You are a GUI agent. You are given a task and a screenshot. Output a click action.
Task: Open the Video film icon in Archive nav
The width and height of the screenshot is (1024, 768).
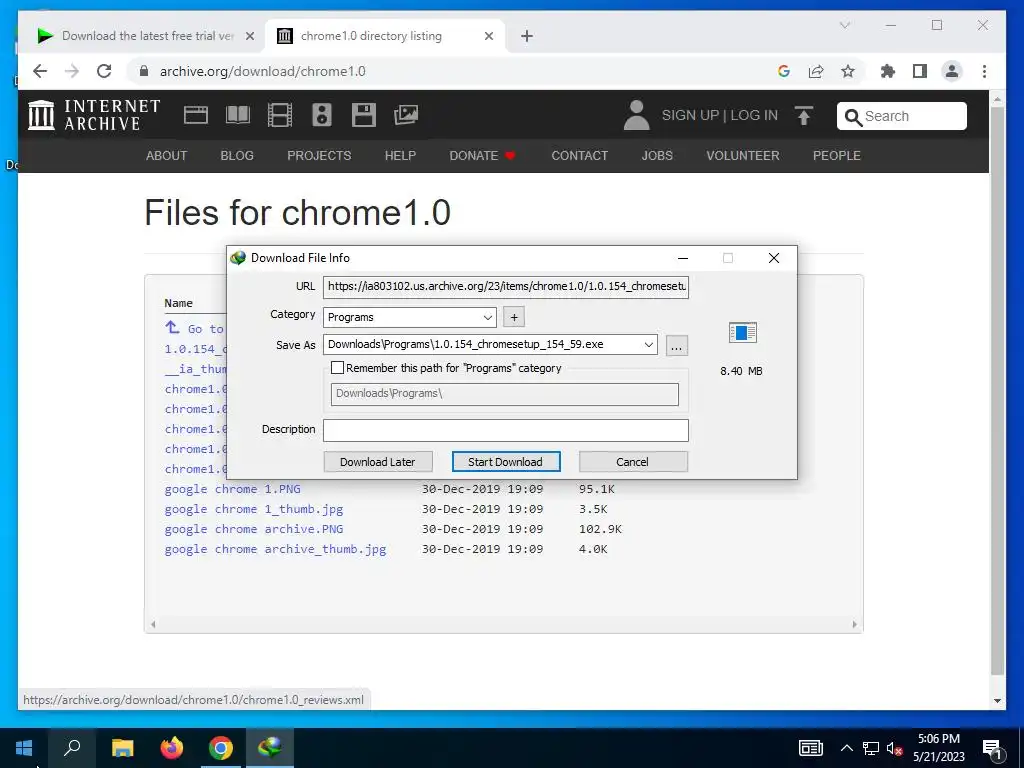(280, 116)
